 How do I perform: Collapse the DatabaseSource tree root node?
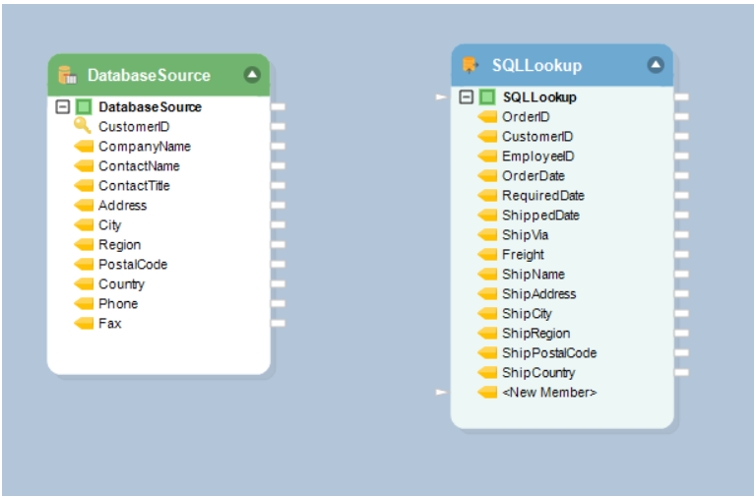(x=63, y=107)
